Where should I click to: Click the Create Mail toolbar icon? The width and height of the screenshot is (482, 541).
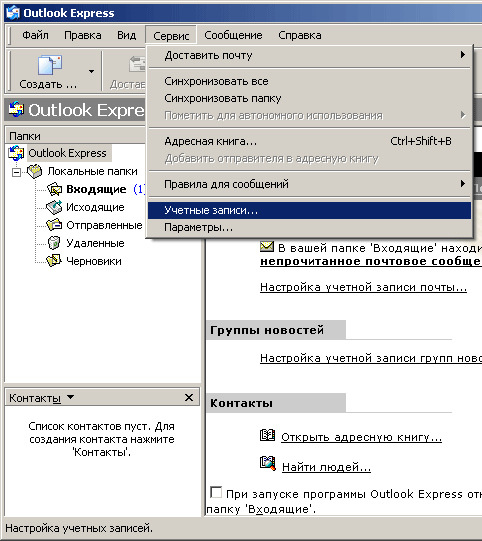point(50,65)
